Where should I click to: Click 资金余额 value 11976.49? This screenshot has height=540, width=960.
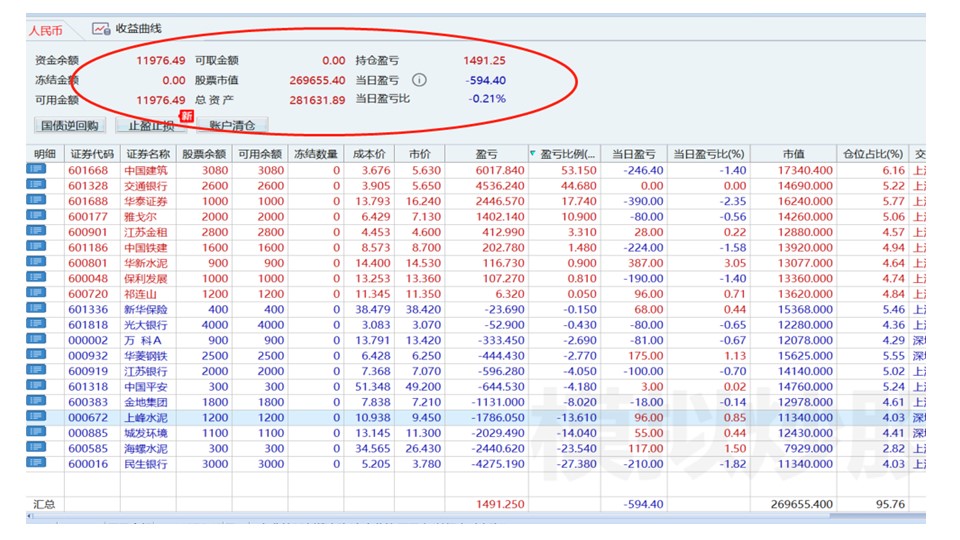(160, 61)
